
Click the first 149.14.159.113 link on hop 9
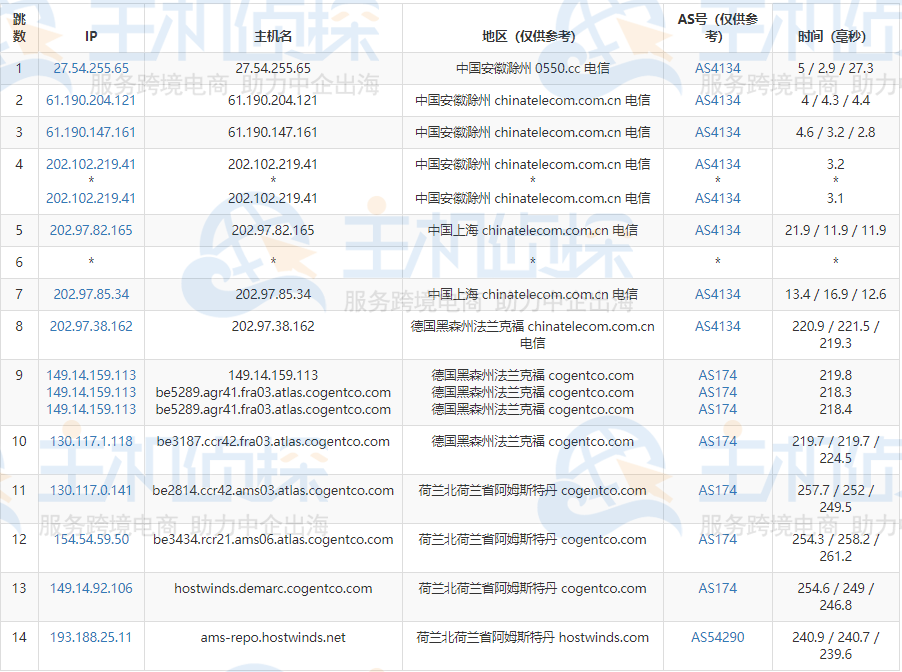[91, 374]
